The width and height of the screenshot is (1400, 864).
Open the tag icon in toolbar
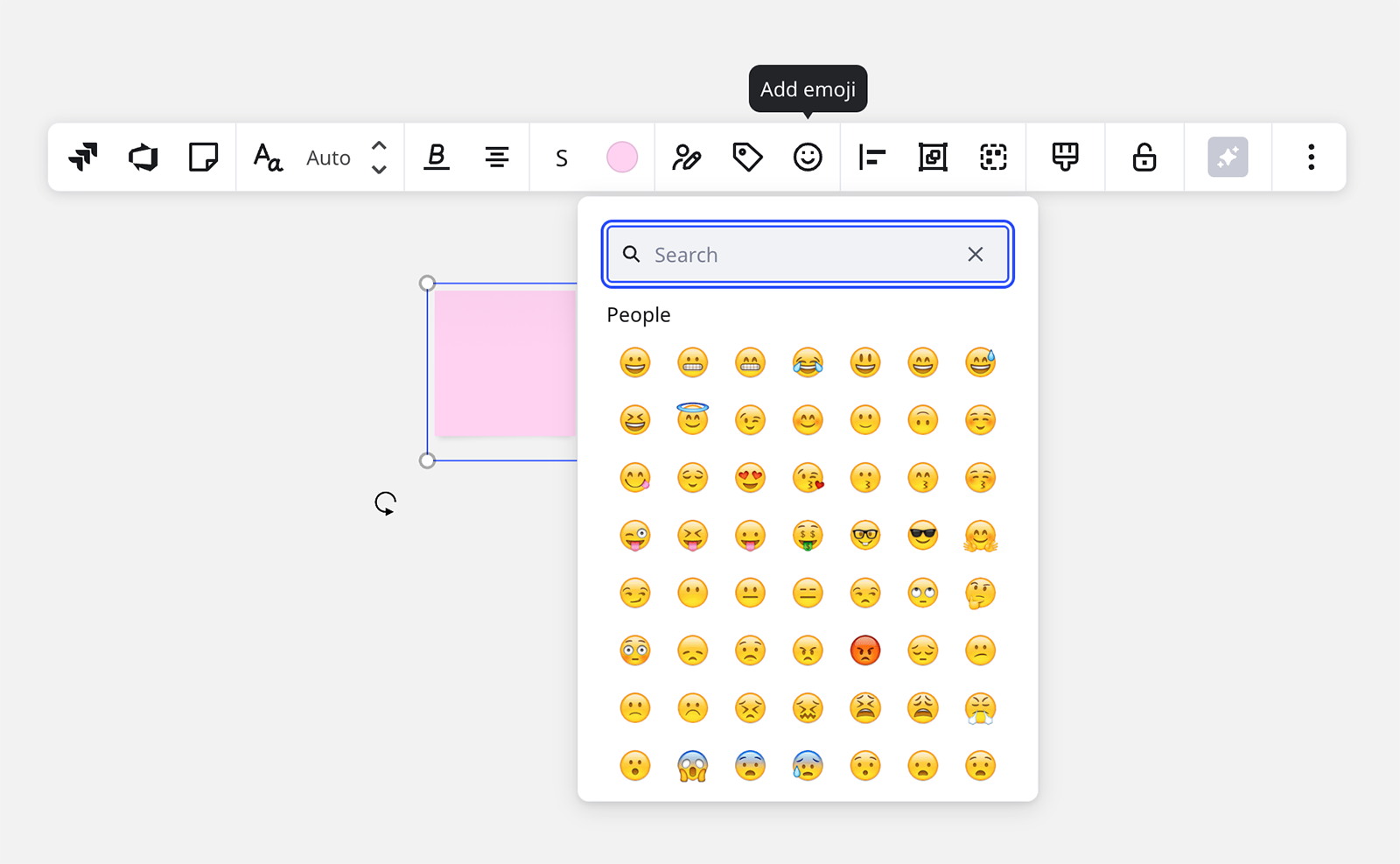click(x=746, y=158)
